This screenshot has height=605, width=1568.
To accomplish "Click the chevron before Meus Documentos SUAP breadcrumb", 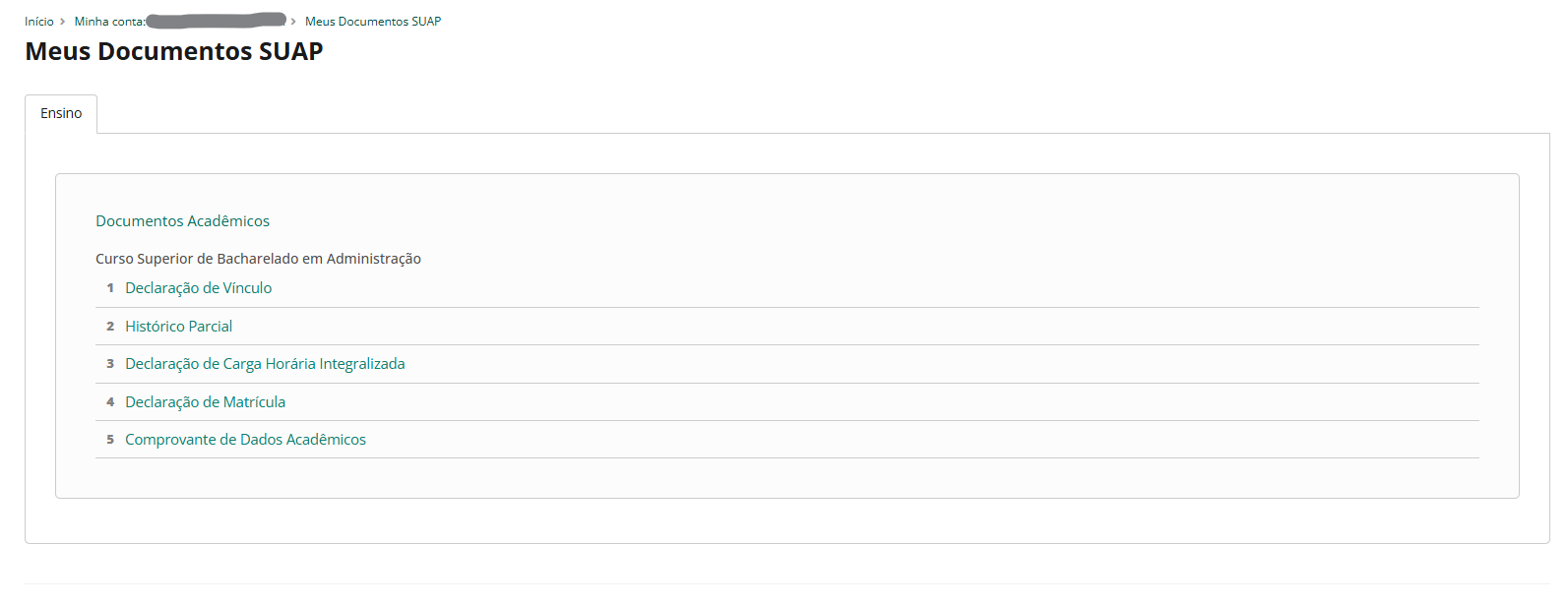I will 293,22.
